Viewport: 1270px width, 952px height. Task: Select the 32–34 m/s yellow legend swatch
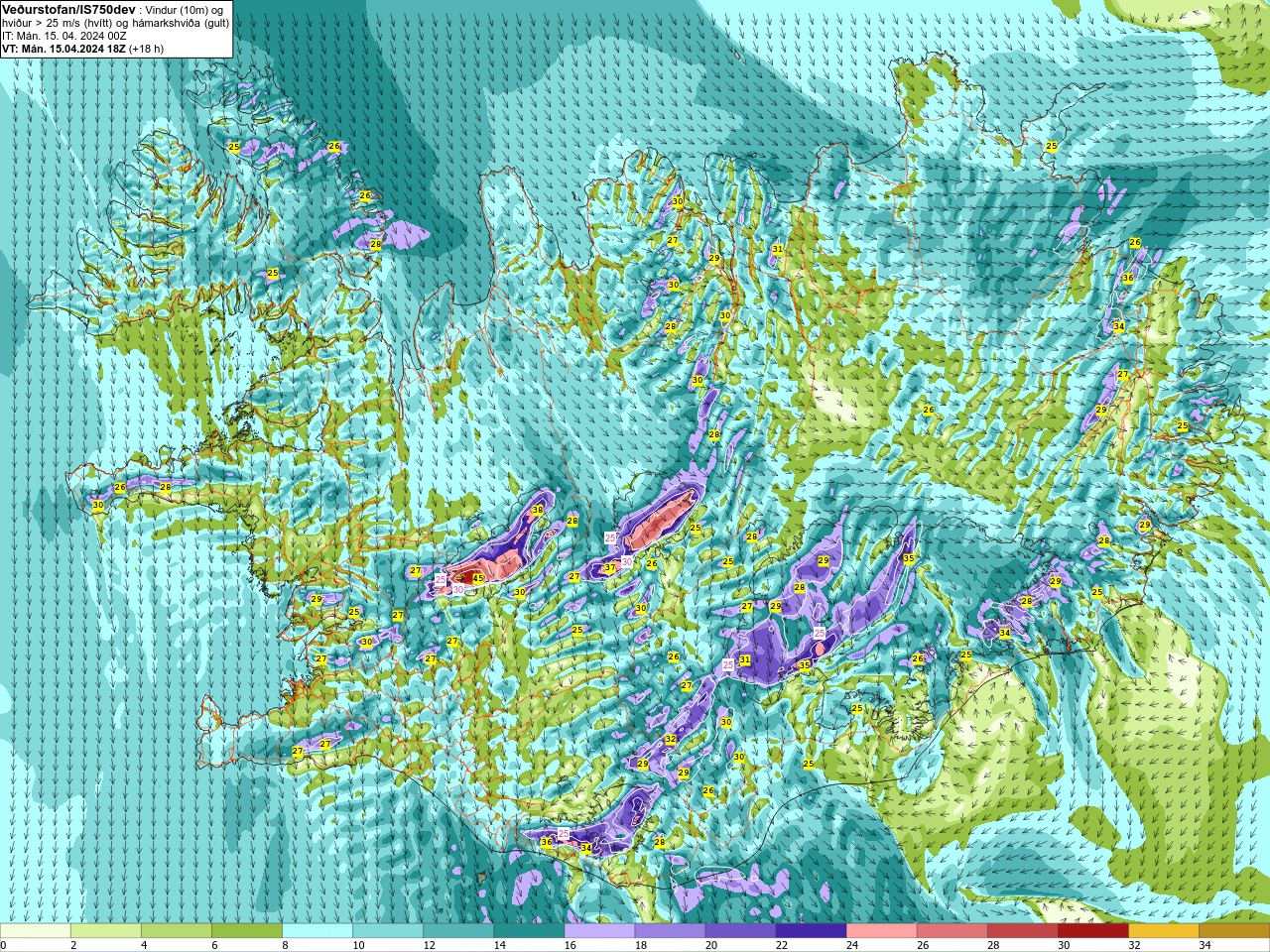(x=1163, y=931)
